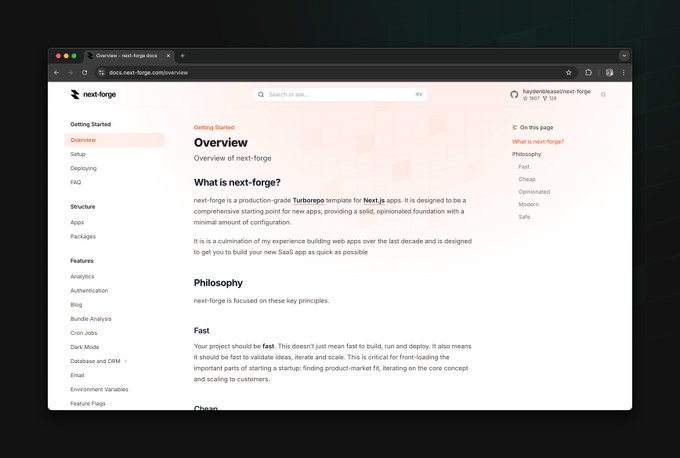The image size is (680, 458).
Task: Toggle the light/dark theme sun icon
Action: (603, 95)
